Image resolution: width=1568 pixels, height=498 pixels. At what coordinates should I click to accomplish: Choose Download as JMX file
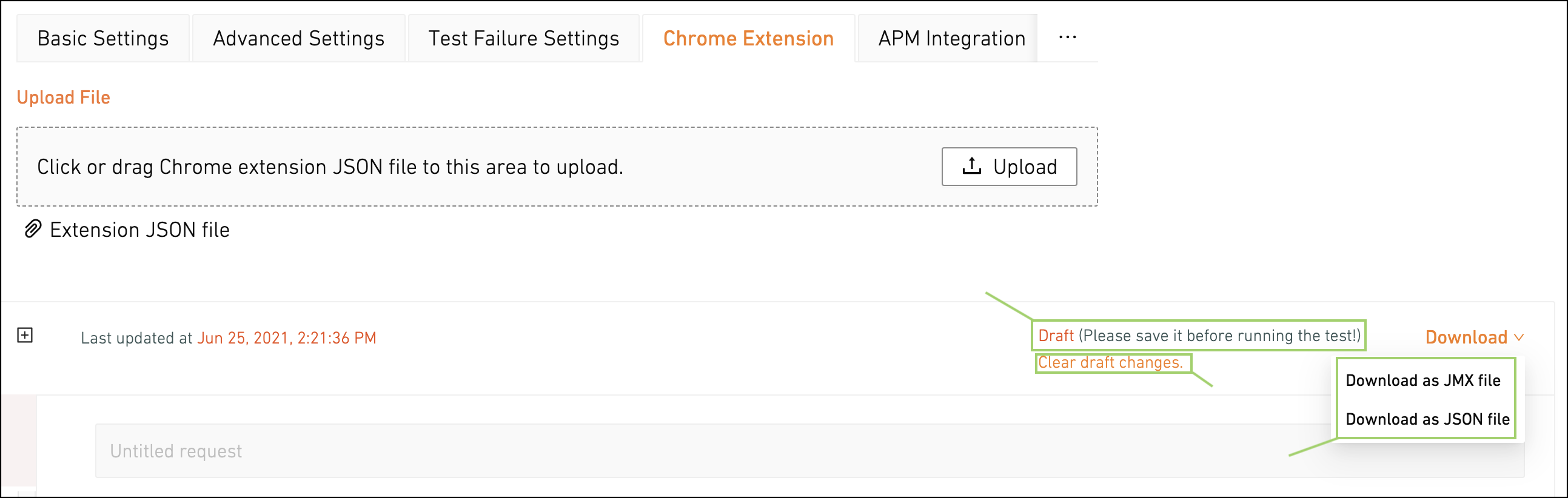pos(1422,380)
